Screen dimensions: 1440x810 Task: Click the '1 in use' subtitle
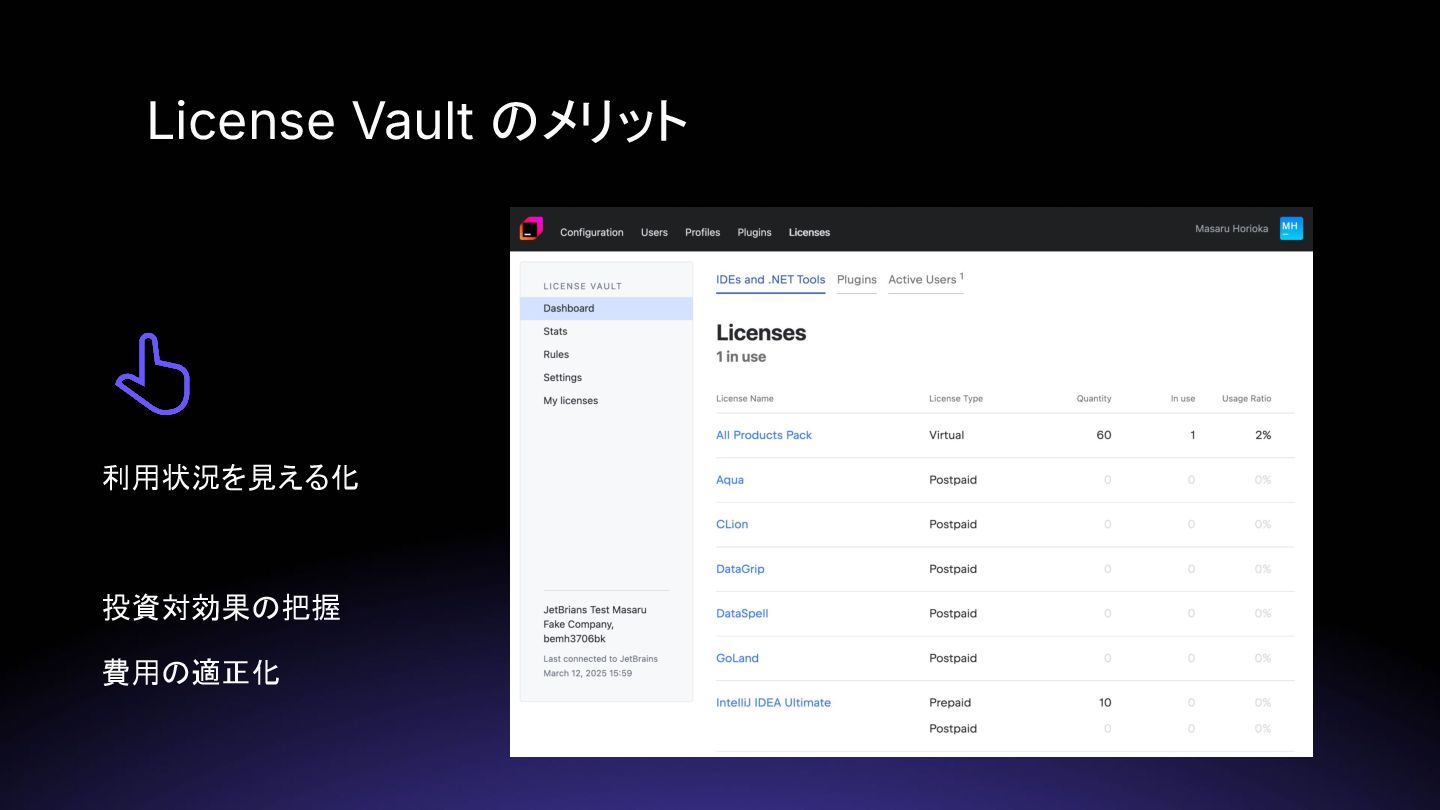(x=741, y=357)
